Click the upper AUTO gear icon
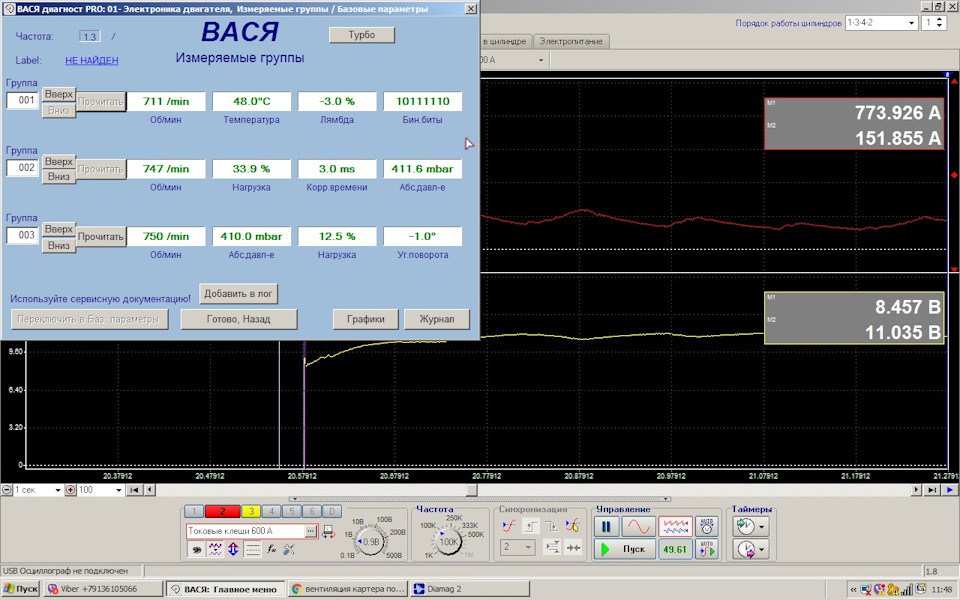Screen dimensions: 960x600 coord(707,527)
